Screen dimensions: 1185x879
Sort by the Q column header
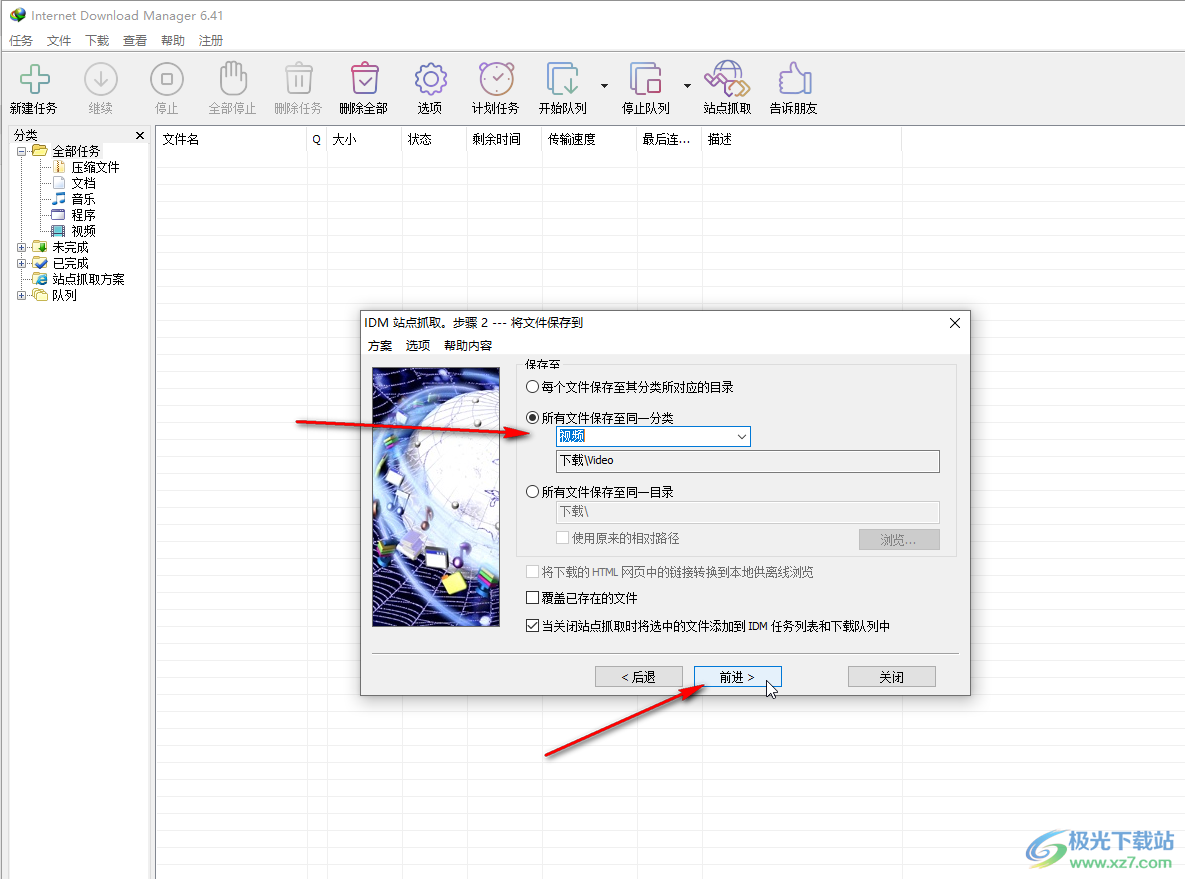317,139
